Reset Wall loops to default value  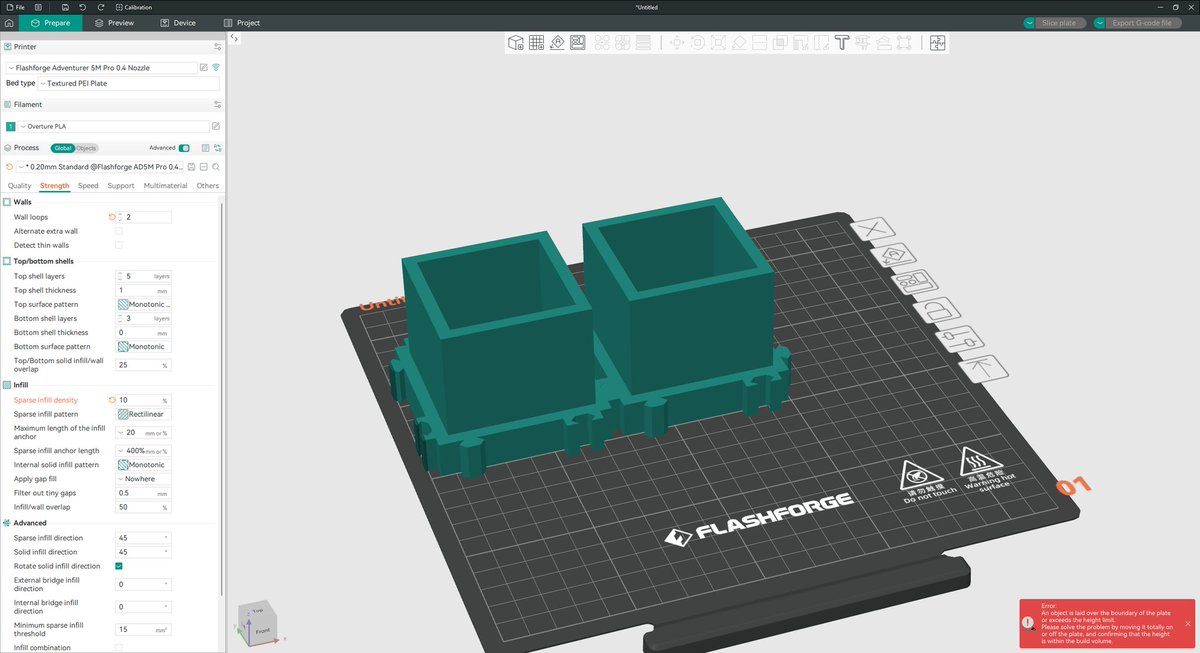[111, 217]
